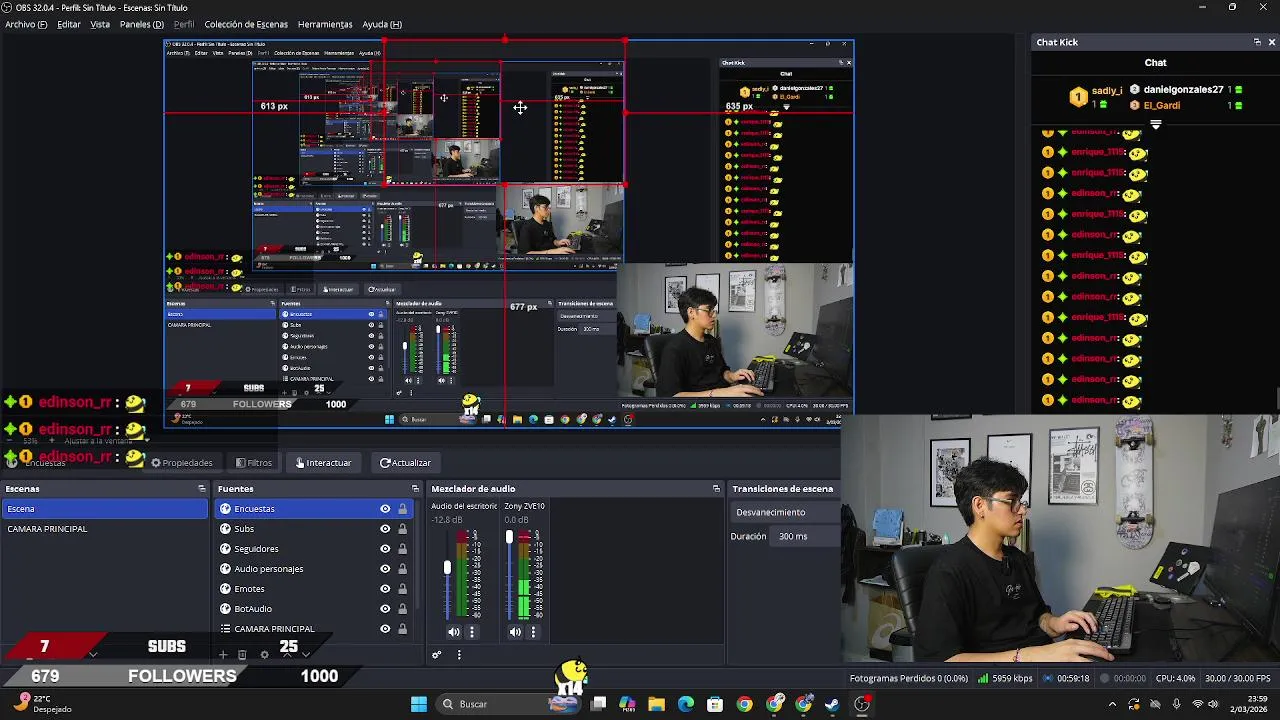The height and width of the screenshot is (720, 1280).
Task: Open Fuentes dock options menu
Action: point(415,489)
